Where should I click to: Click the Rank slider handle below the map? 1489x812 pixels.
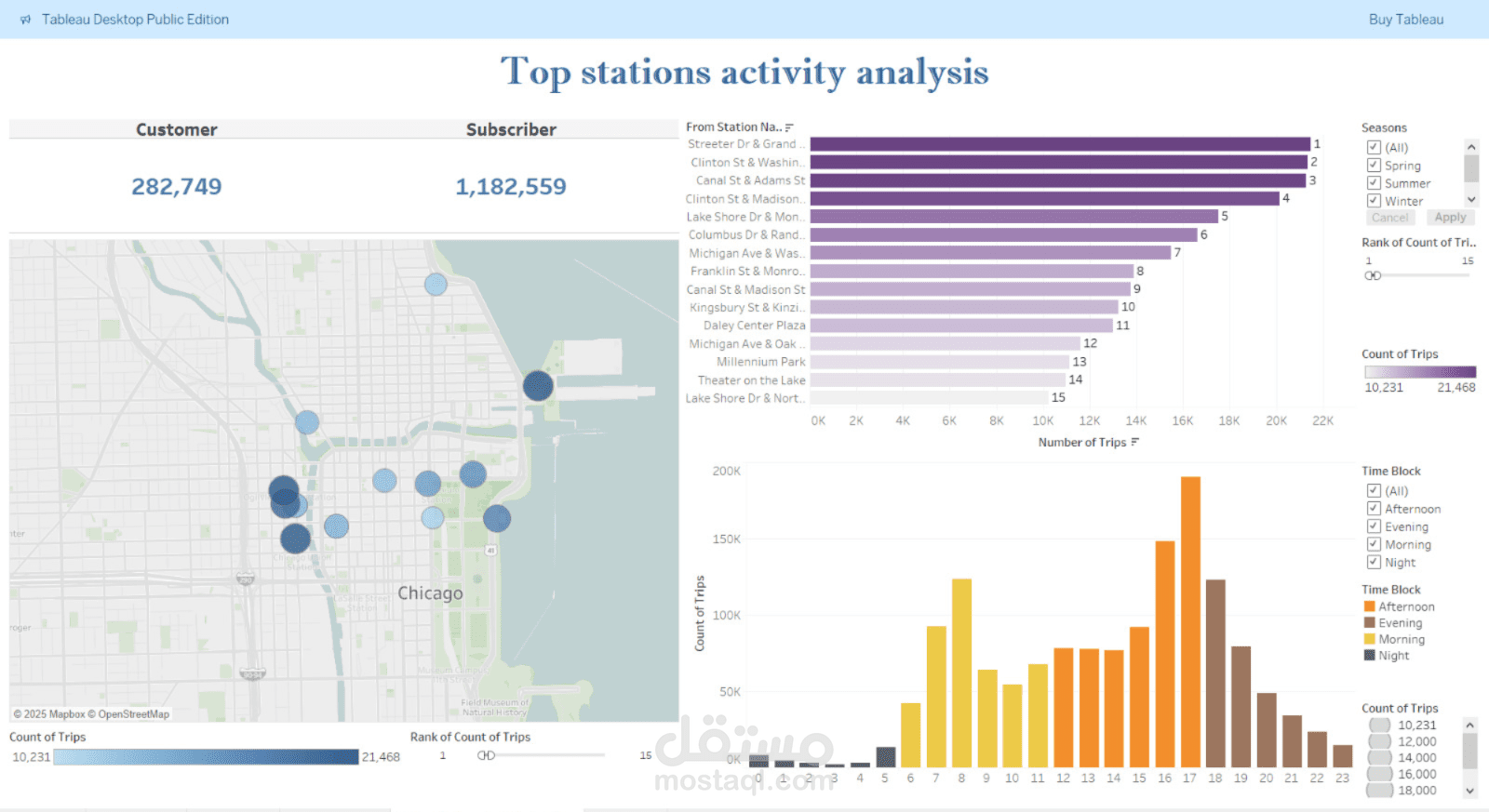pyautogui.click(x=486, y=755)
